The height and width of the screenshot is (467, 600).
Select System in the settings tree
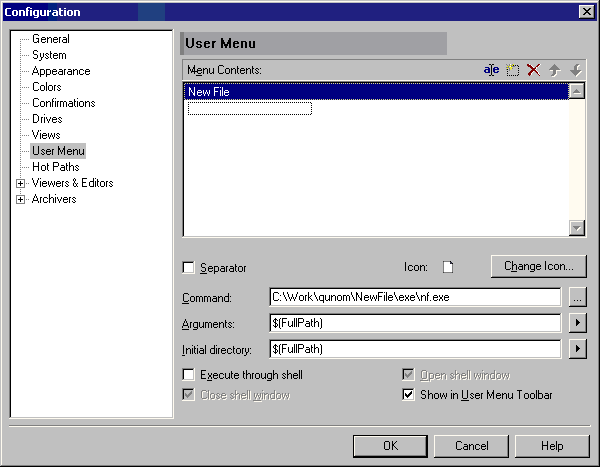[x=49, y=55]
